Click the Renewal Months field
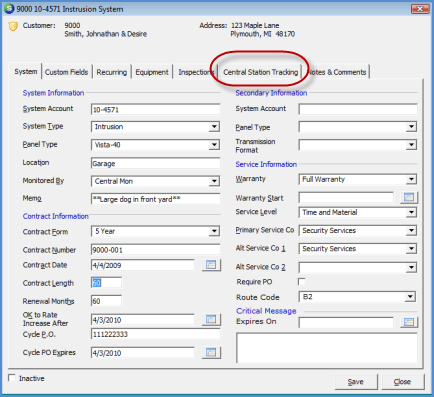 coord(106,301)
